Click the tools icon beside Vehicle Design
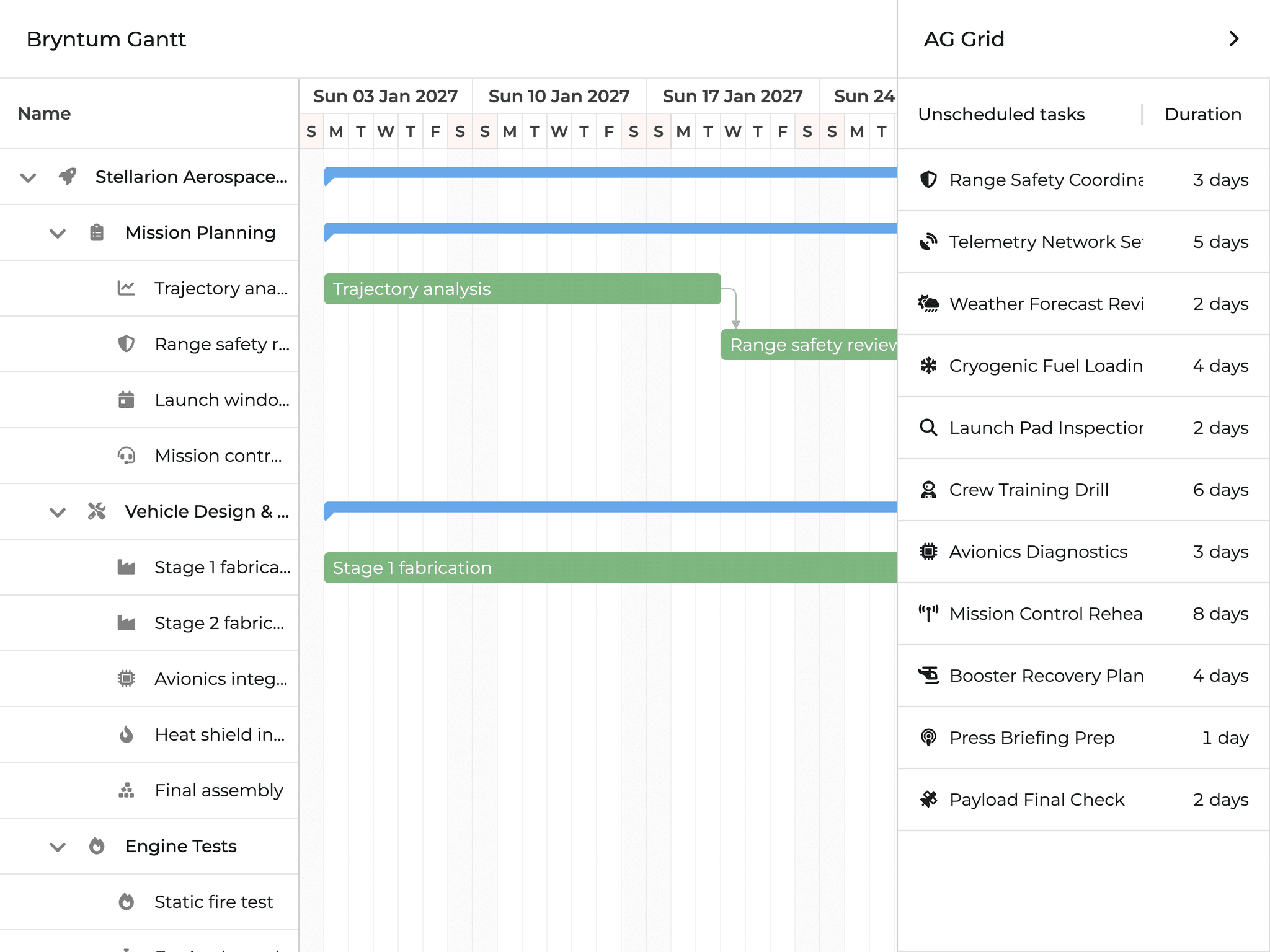 coord(97,511)
